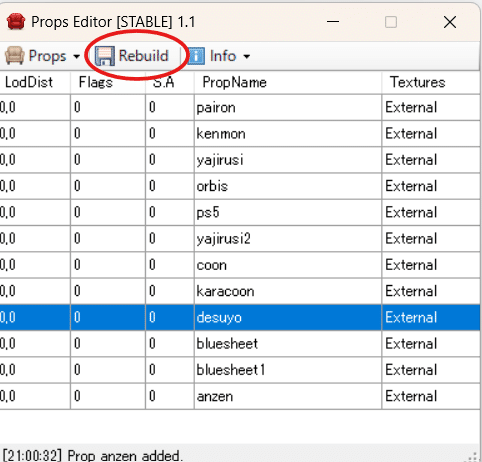Click the blue Info icon
482x462 pixels.
pos(196,56)
